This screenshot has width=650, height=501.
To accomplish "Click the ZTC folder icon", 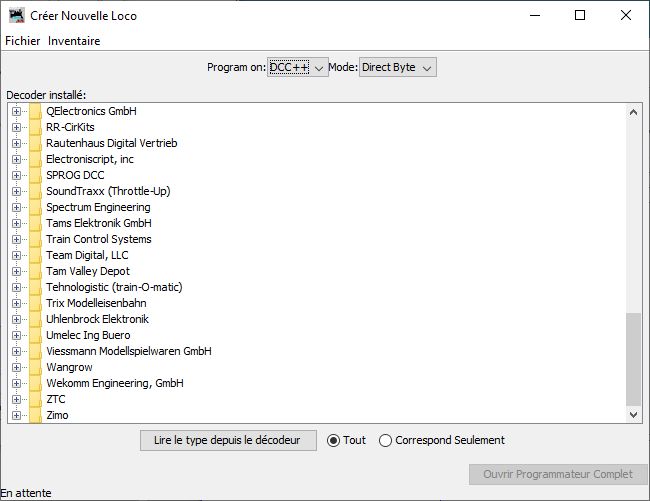I will pyautogui.click(x=36, y=399).
